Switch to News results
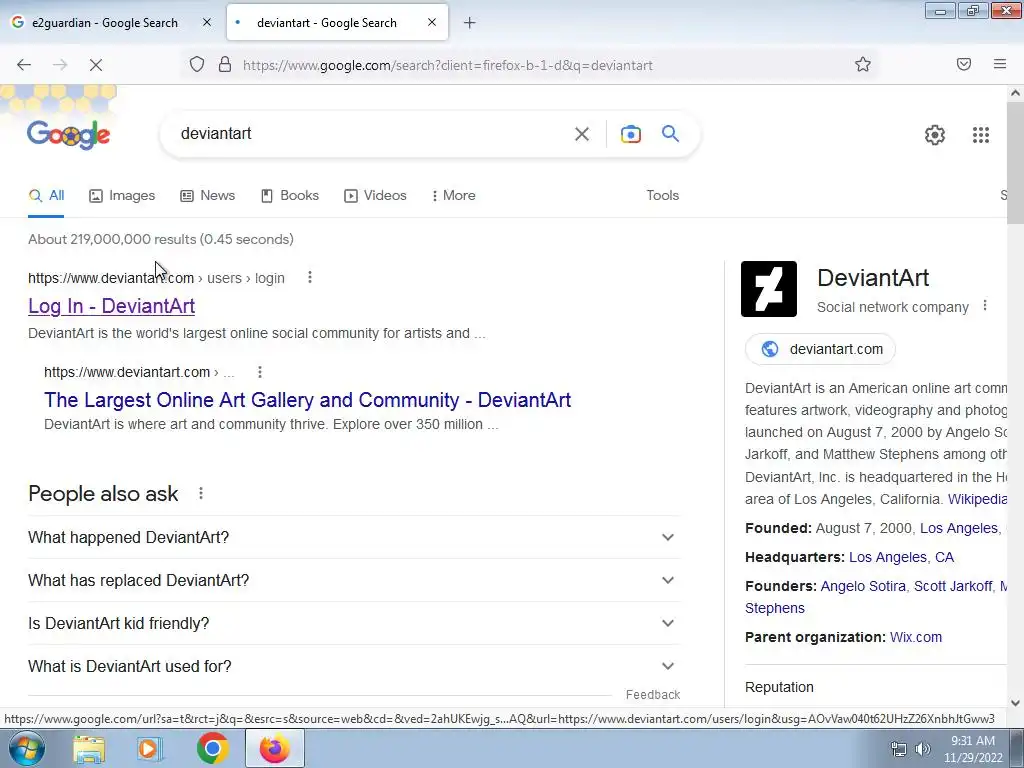This screenshot has height=768, width=1024. [x=208, y=195]
